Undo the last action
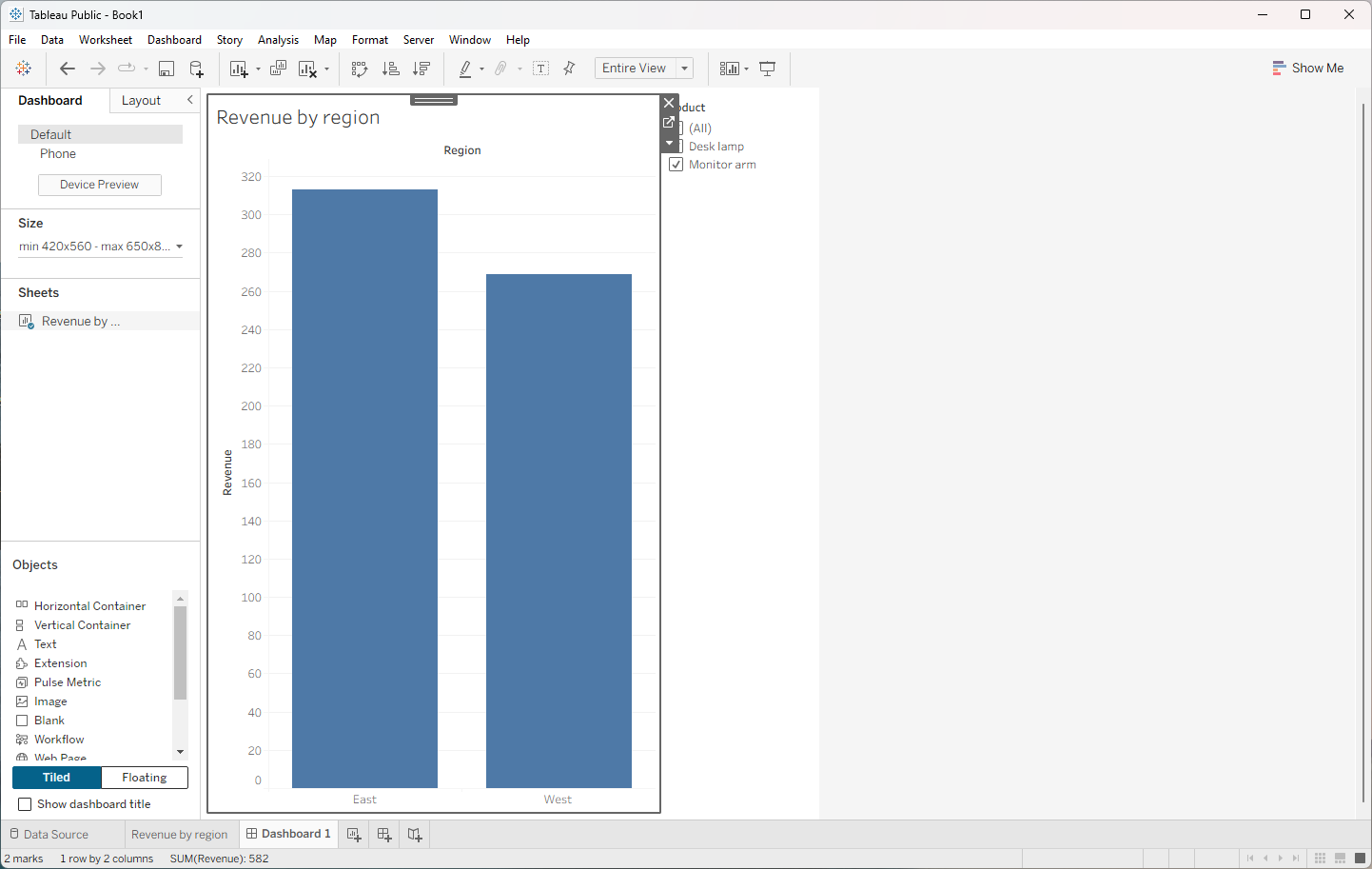This screenshot has width=1372, height=869. 67,69
